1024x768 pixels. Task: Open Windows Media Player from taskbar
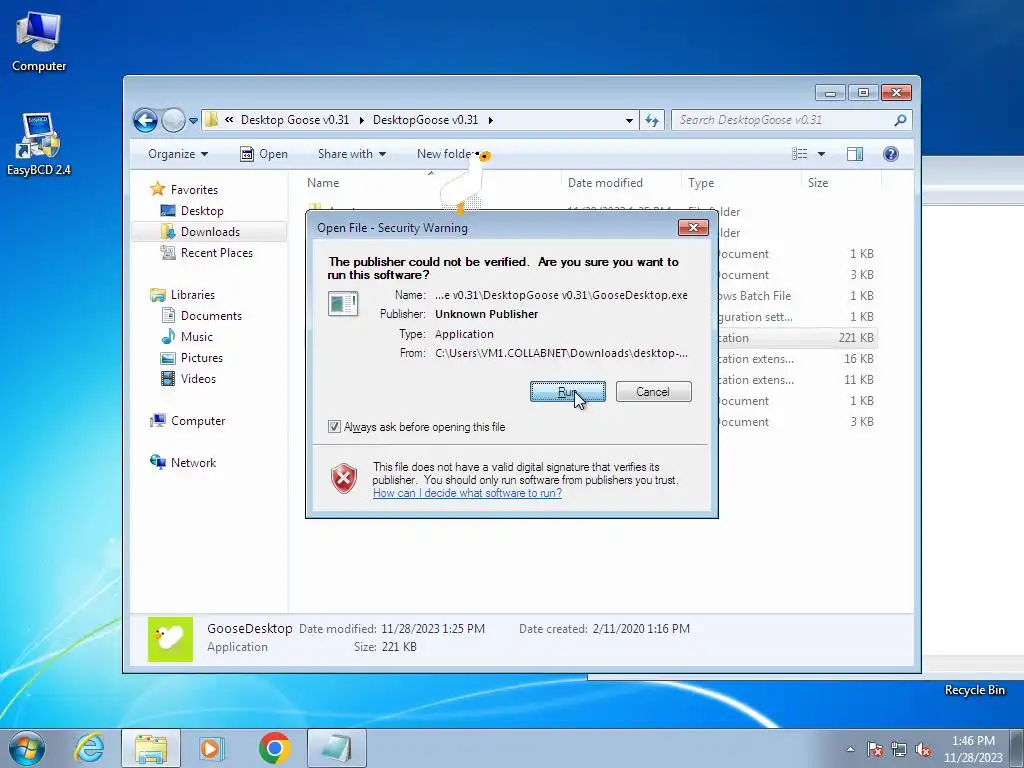[x=212, y=748]
